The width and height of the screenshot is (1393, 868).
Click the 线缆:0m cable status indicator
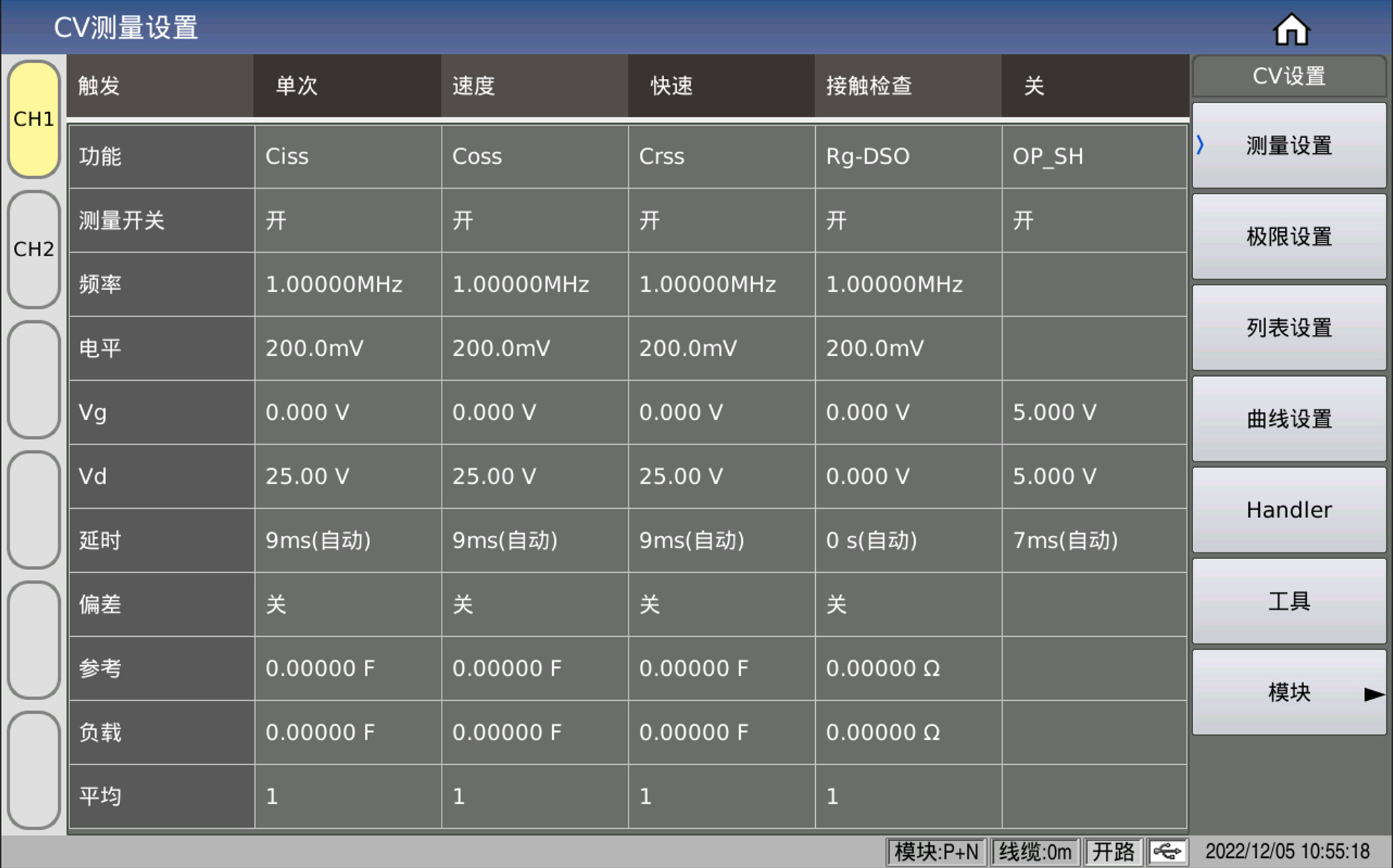pyautogui.click(x=1036, y=851)
